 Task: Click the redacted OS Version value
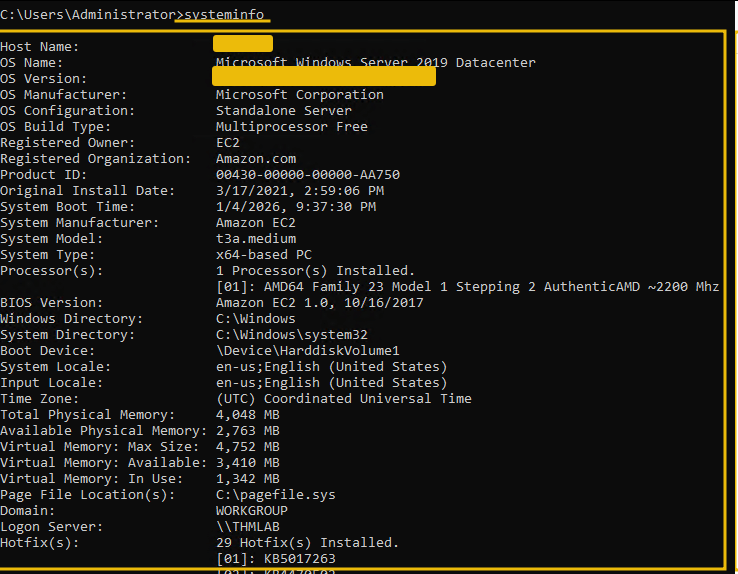point(325,77)
